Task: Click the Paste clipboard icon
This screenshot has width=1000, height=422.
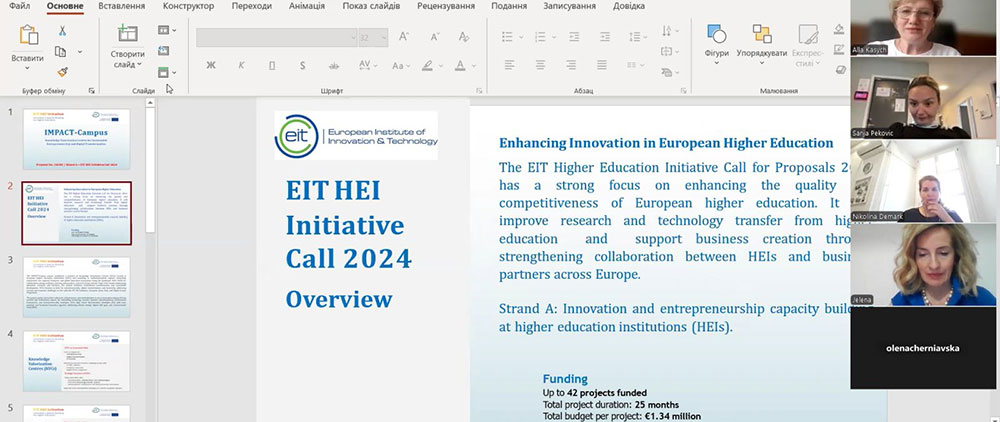Action: 29,35
